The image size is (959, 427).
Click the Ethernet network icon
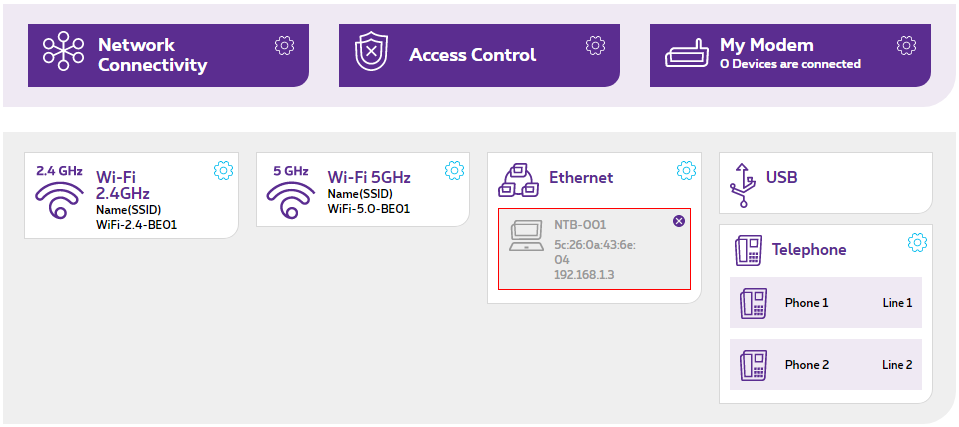(518, 180)
